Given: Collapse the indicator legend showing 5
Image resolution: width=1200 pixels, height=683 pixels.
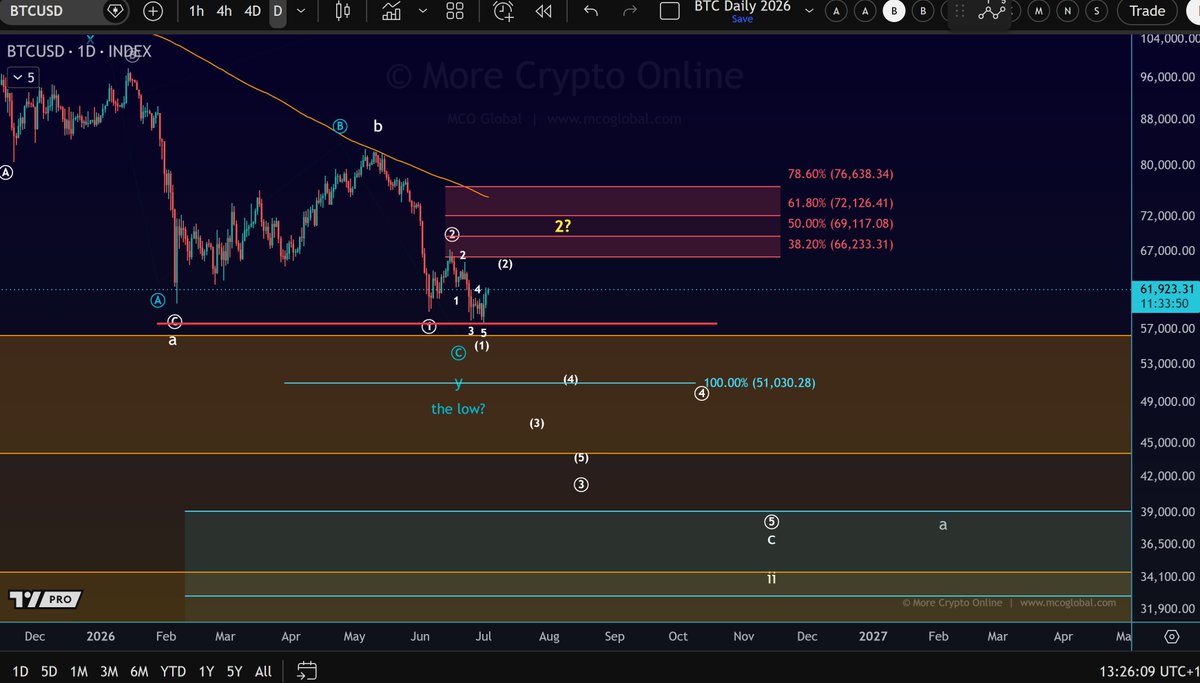Looking at the screenshot, I should (23, 77).
